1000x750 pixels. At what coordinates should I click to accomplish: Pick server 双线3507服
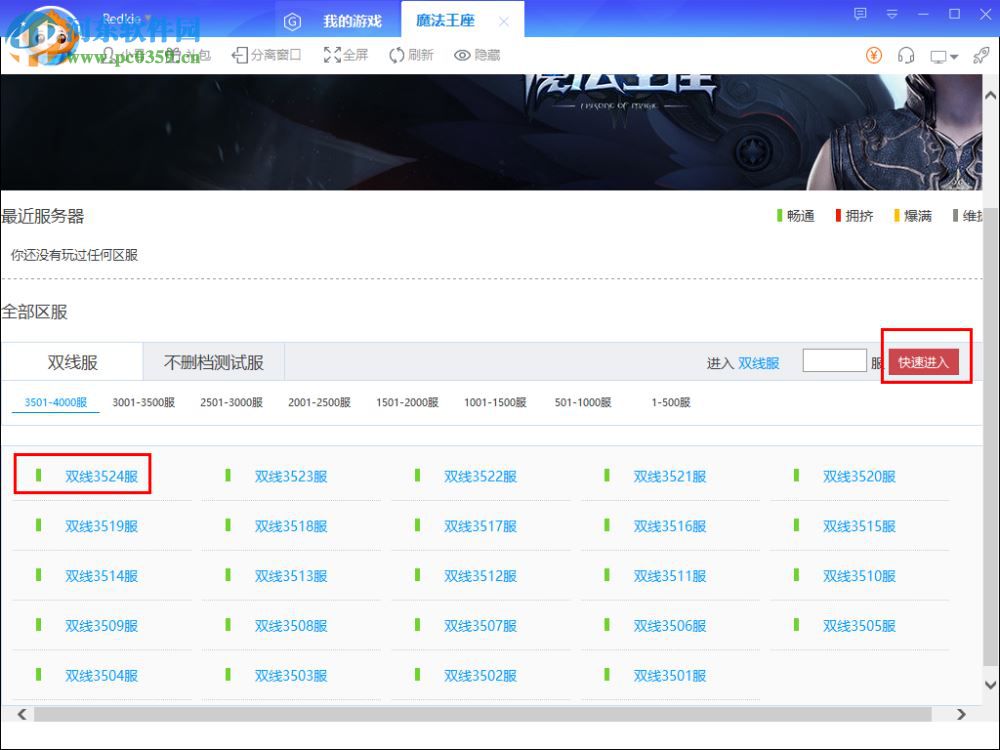pyautogui.click(x=480, y=626)
